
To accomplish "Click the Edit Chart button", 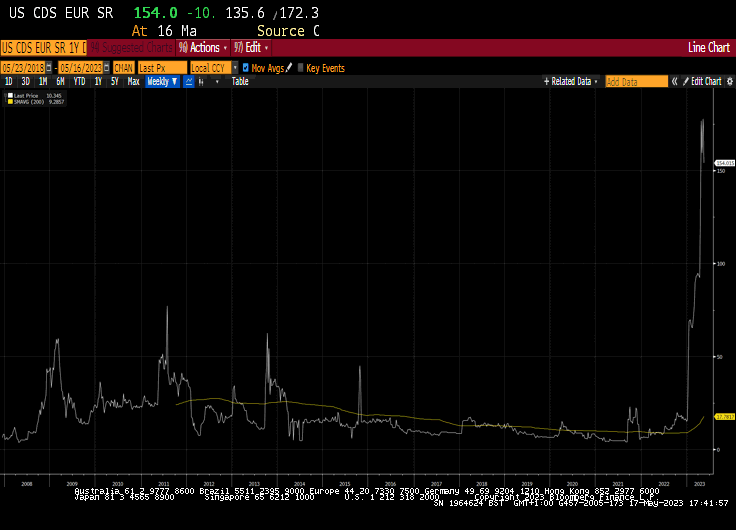I will pos(702,81).
